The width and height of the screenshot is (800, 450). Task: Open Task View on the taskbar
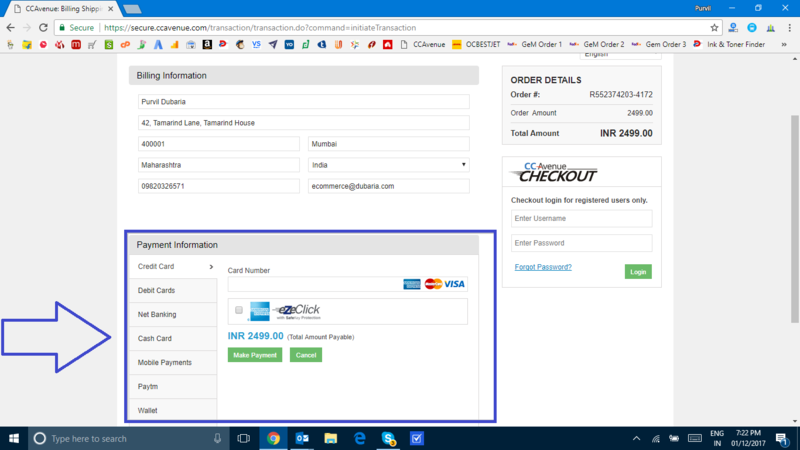coord(243,438)
